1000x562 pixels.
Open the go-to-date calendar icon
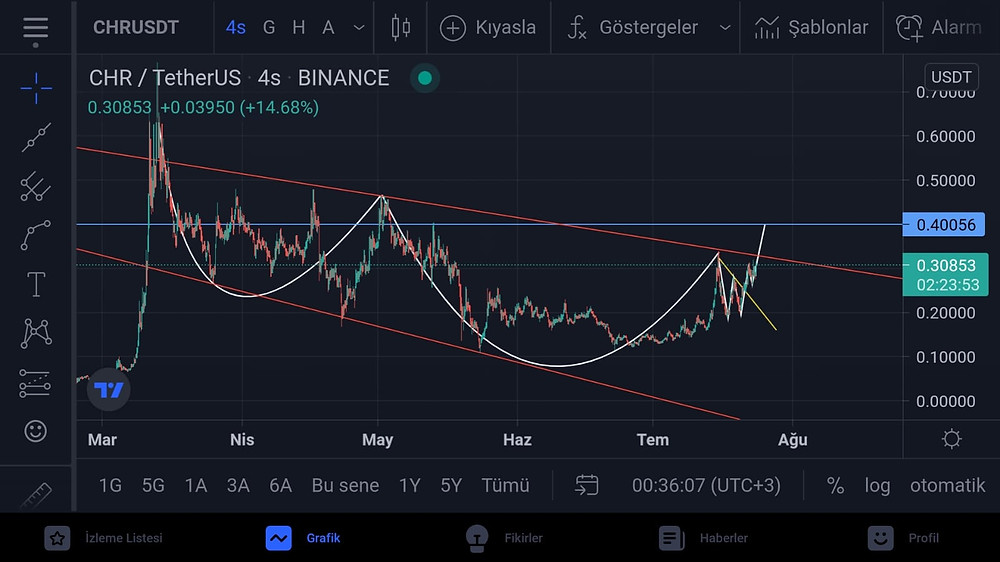[x=586, y=485]
